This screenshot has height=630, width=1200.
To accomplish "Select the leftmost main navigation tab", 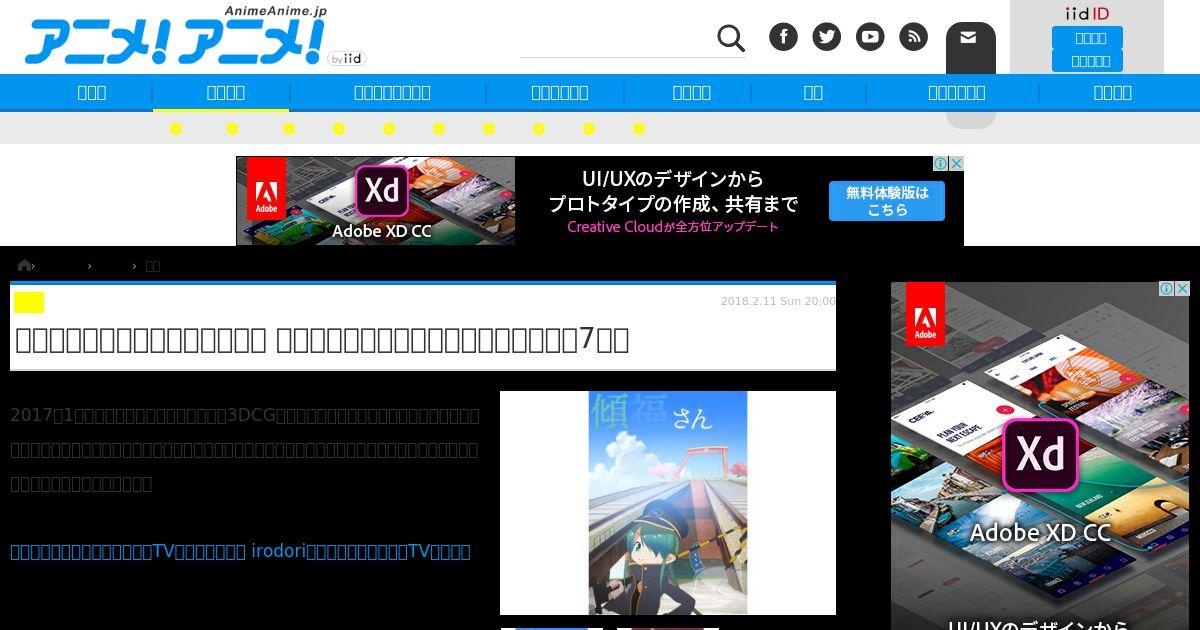I will click(x=91, y=92).
